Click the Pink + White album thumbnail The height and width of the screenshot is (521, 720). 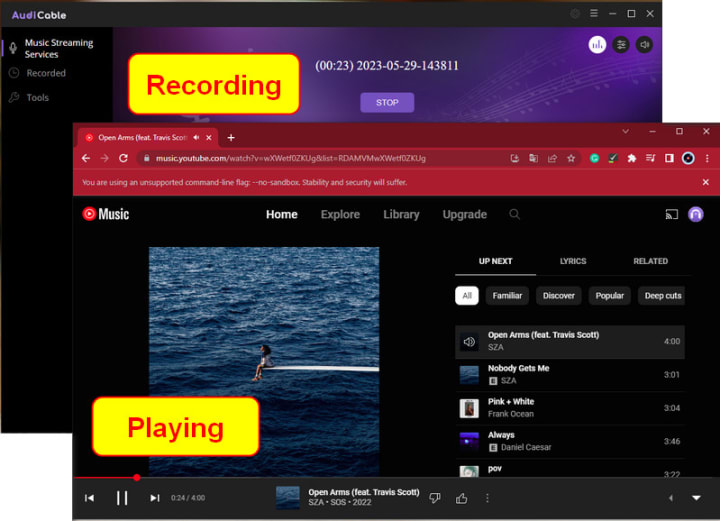coord(469,408)
